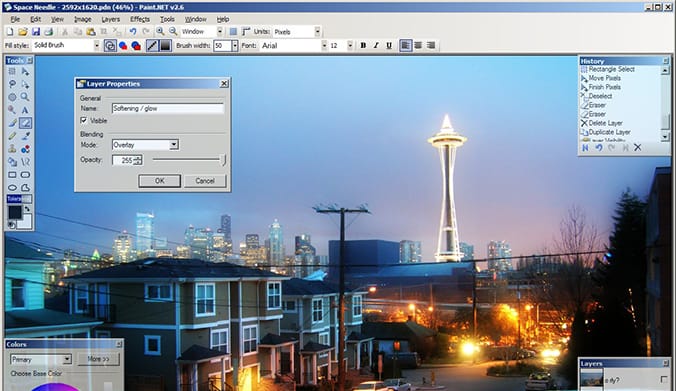Image resolution: width=676 pixels, height=391 pixels.
Task: Uncheck the Visible checkbox in Layer Properties
Action: point(84,121)
